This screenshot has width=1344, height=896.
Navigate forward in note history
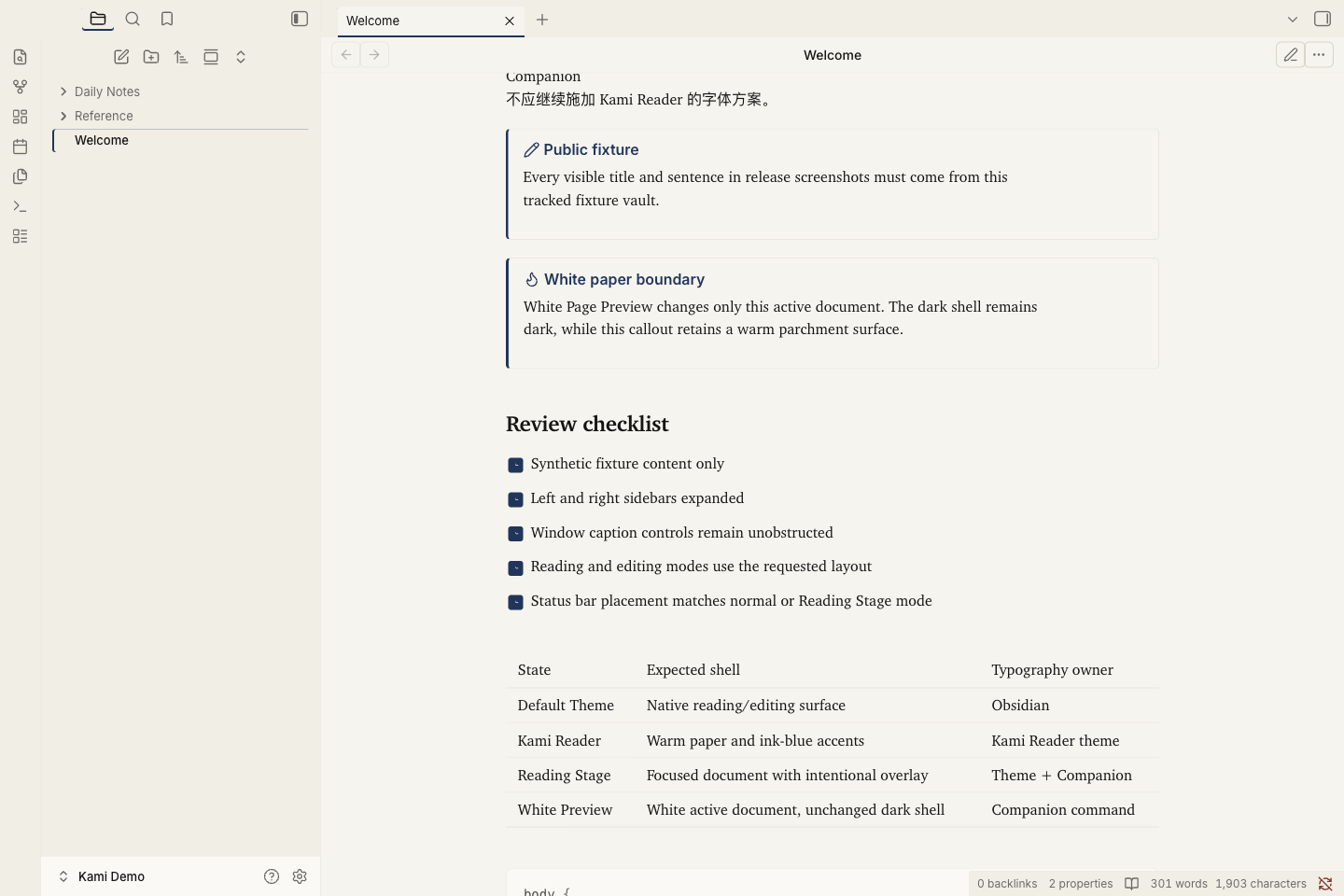click(374, 55)
